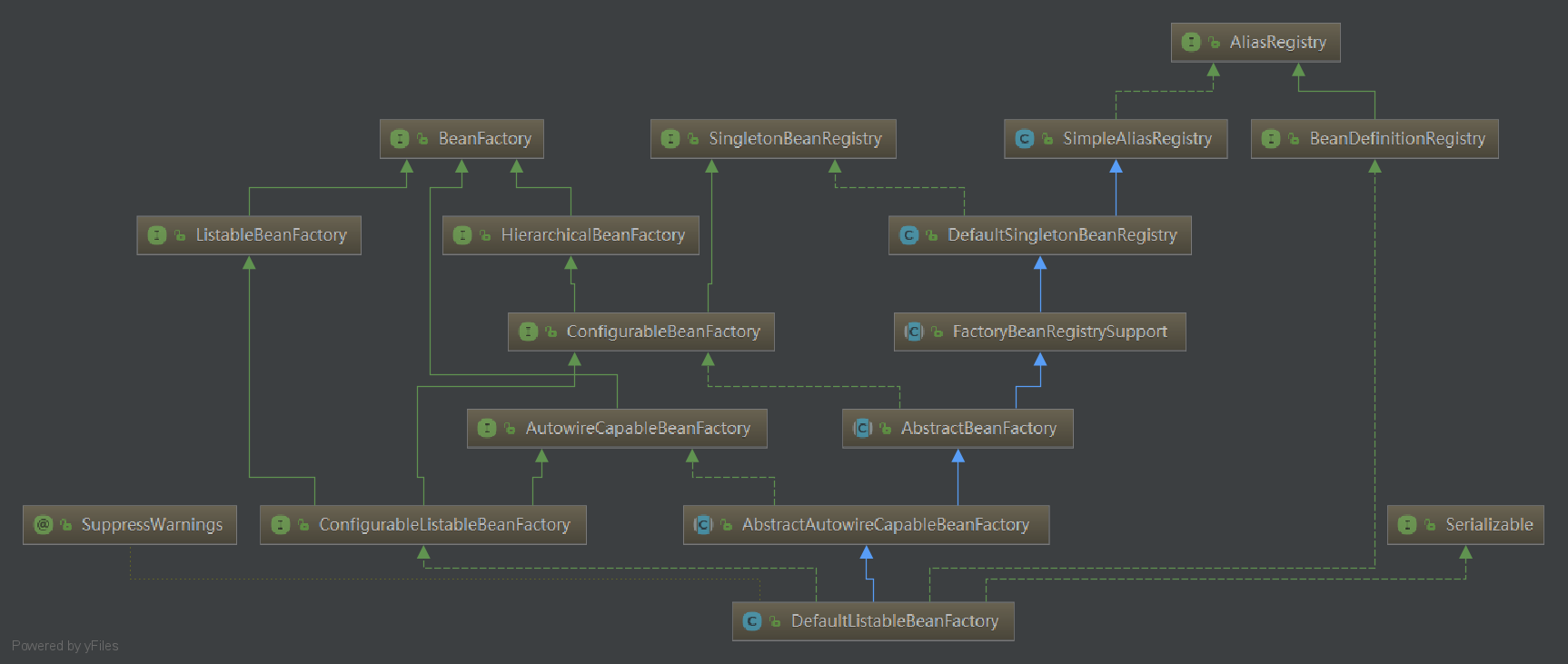
Task: Select the 'BeanFactory' label text
Action: 485,138
